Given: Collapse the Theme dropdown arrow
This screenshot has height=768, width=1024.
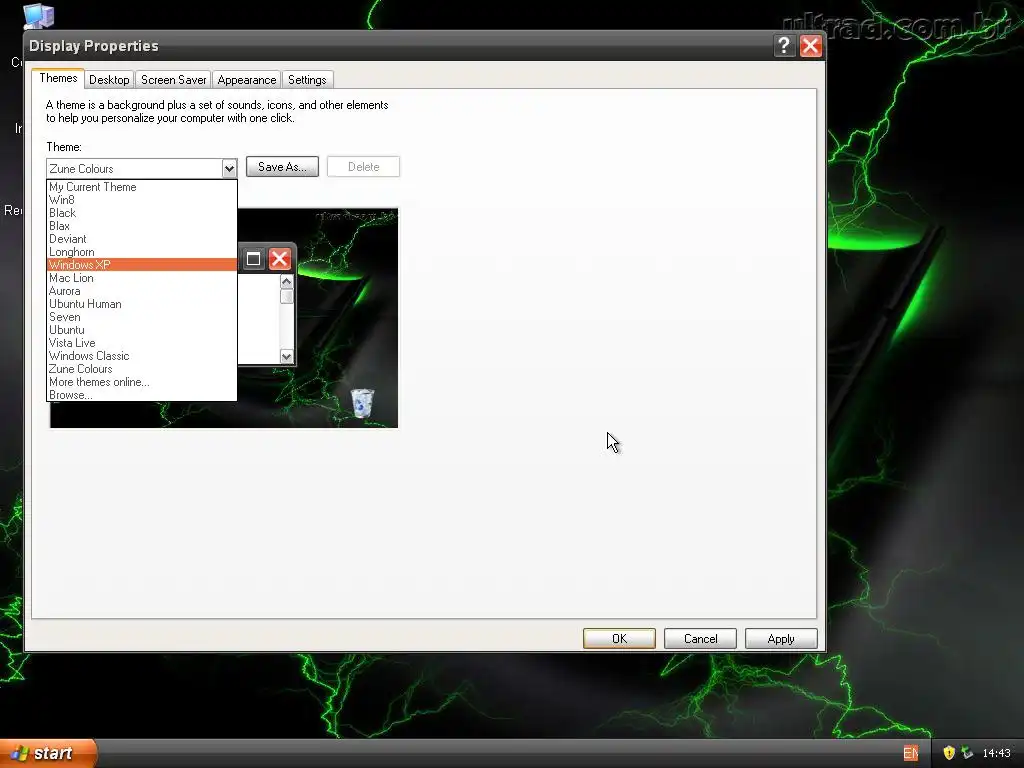Looking at the screenshot, I should tap(229, 168).
